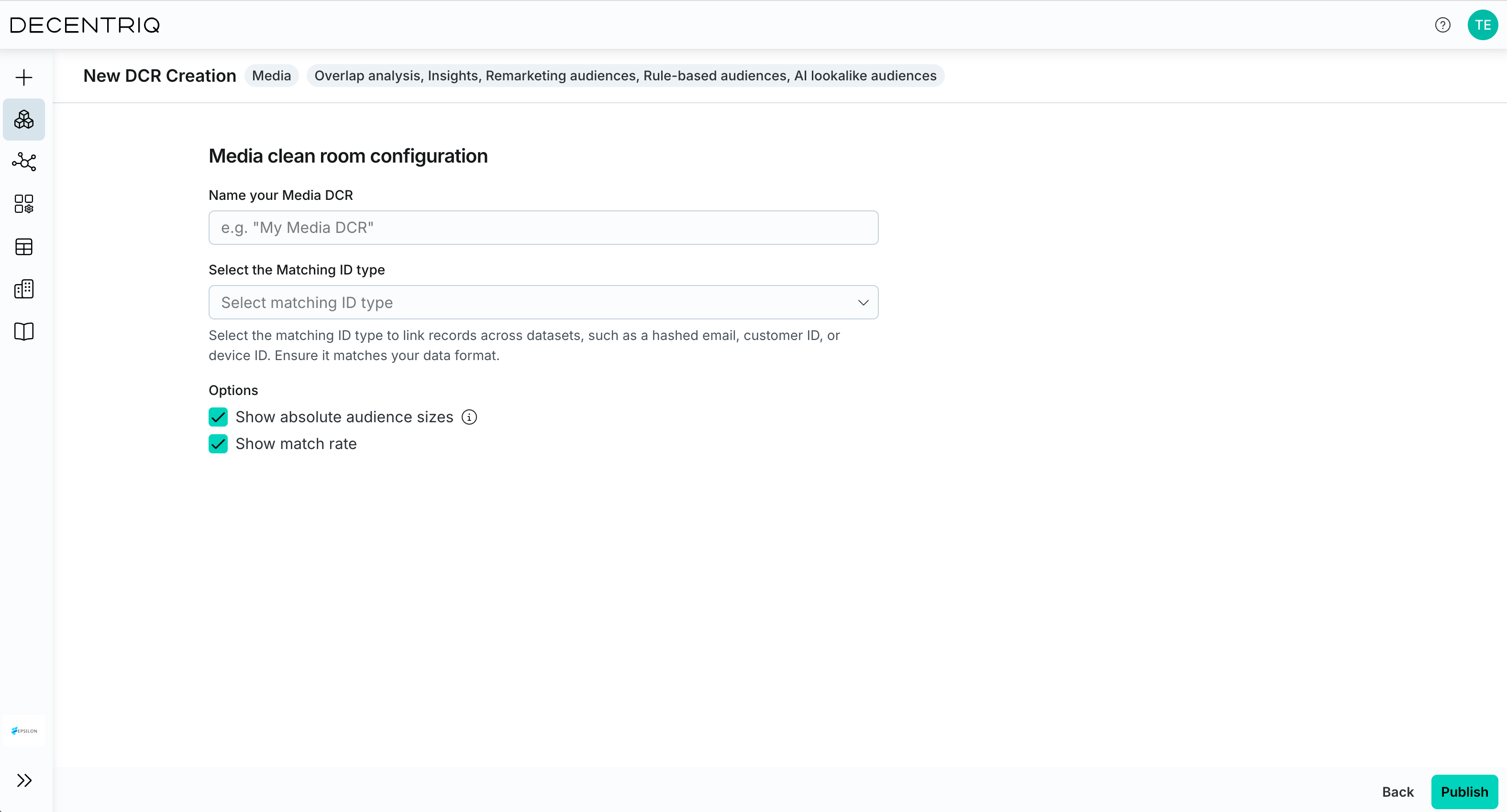The height and width of the screenshot is (812, 1507).
Task: Click the help question mark icon
Action: (x=1442, y=25)
